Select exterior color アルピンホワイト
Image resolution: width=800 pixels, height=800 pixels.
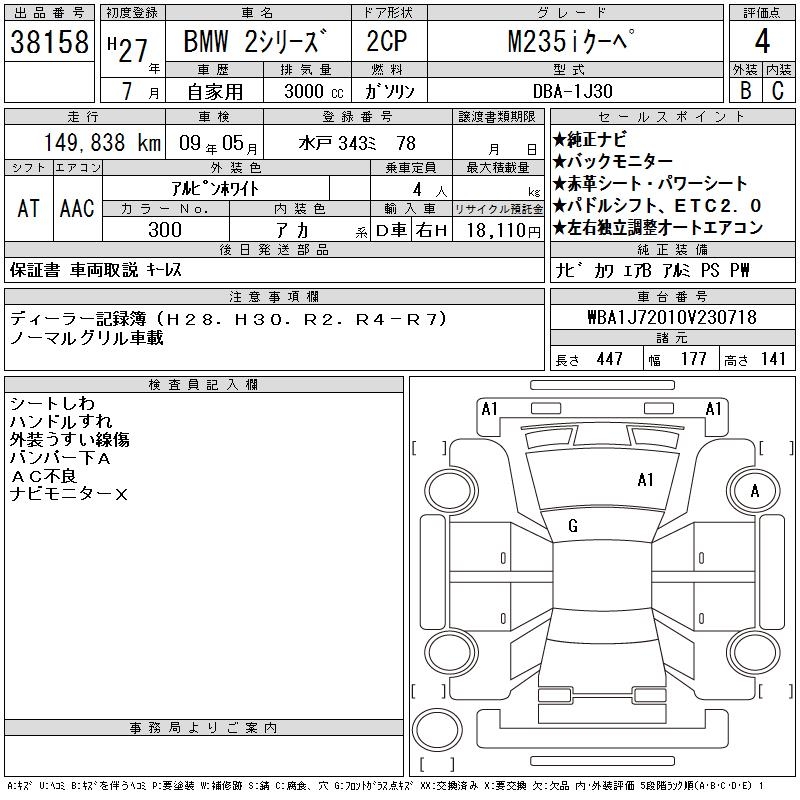click(x=215, y=189)
